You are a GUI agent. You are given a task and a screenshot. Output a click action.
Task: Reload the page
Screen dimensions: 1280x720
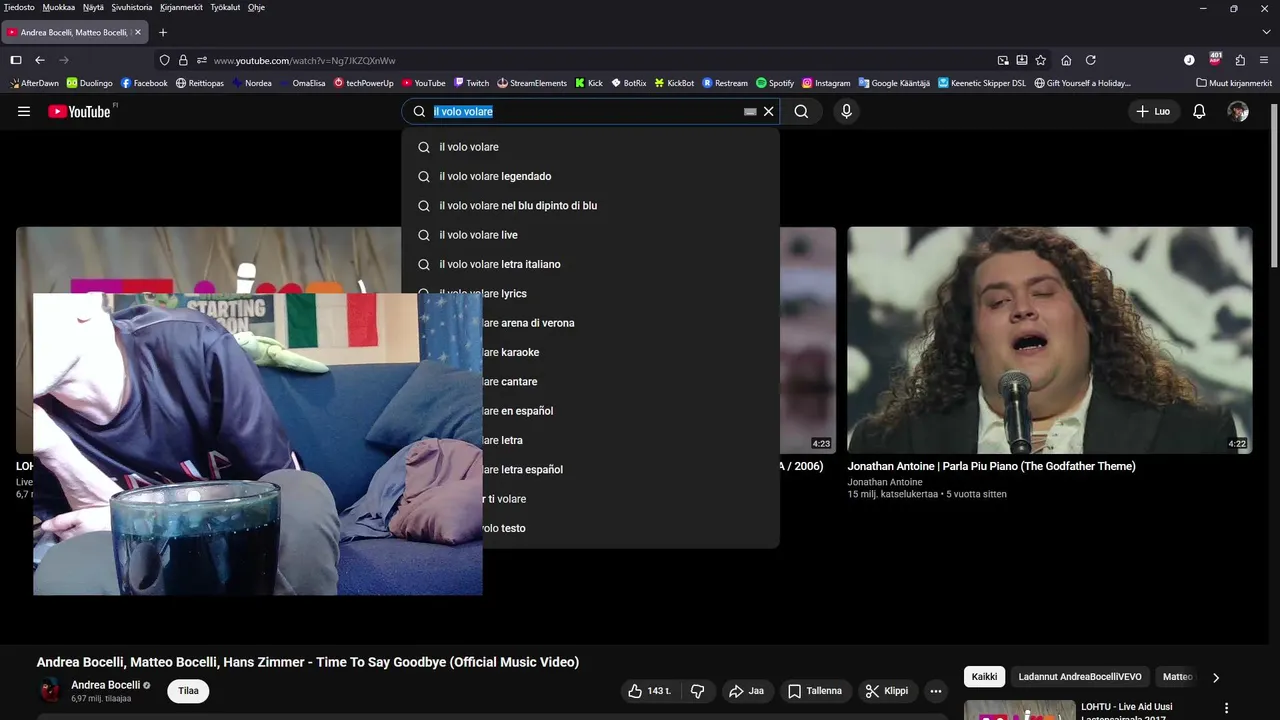(x=1091, y=60)
